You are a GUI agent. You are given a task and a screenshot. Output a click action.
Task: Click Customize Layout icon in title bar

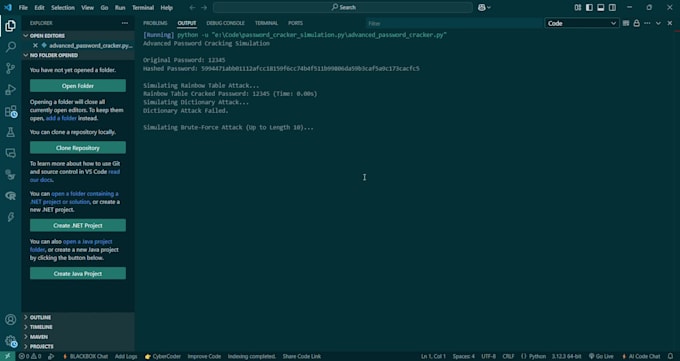click(x=578, y=7)
